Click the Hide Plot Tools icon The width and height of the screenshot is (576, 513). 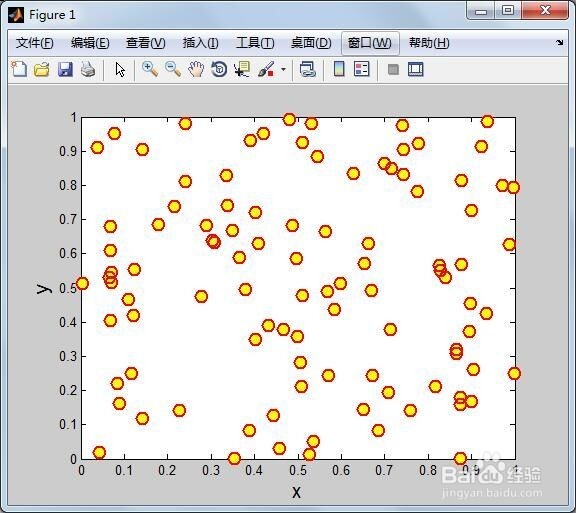pyautogui.click(x=393, y=69)
